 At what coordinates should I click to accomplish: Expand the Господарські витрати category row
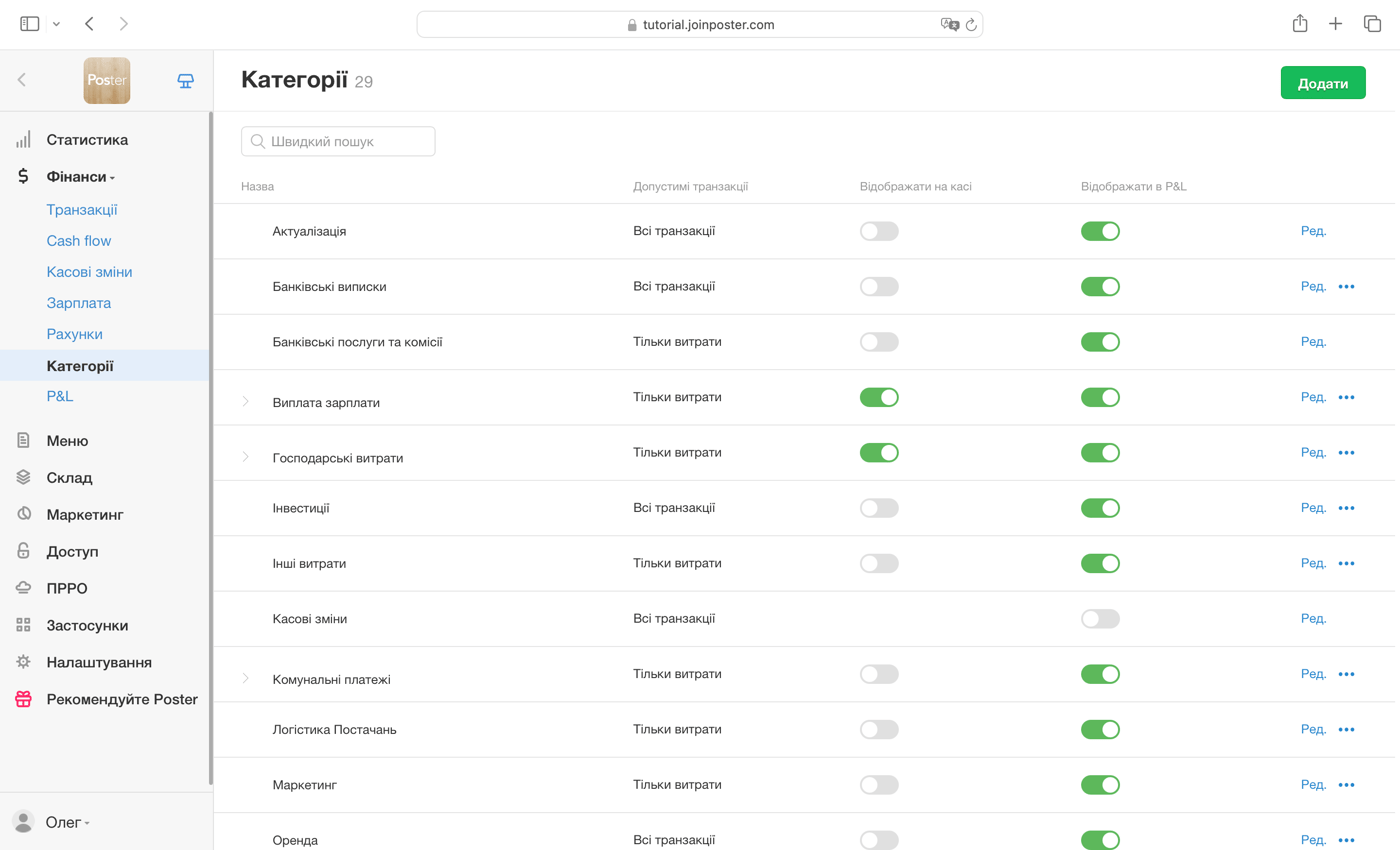pos(246,457)
